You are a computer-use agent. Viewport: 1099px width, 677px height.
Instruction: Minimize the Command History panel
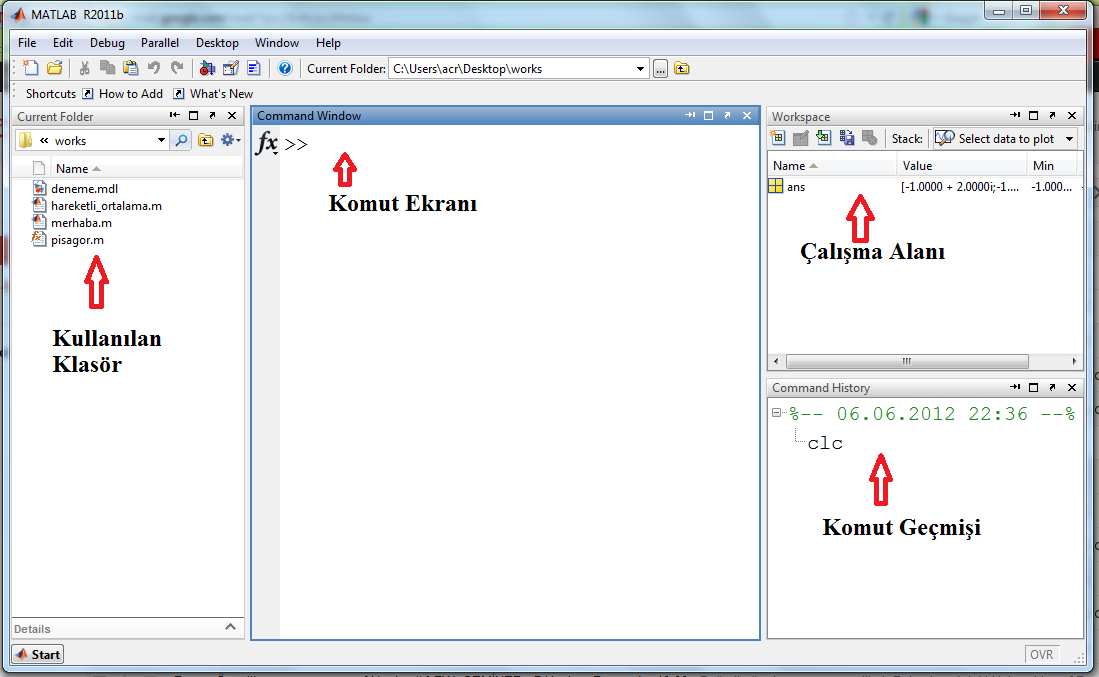[x=1015, y=387]
